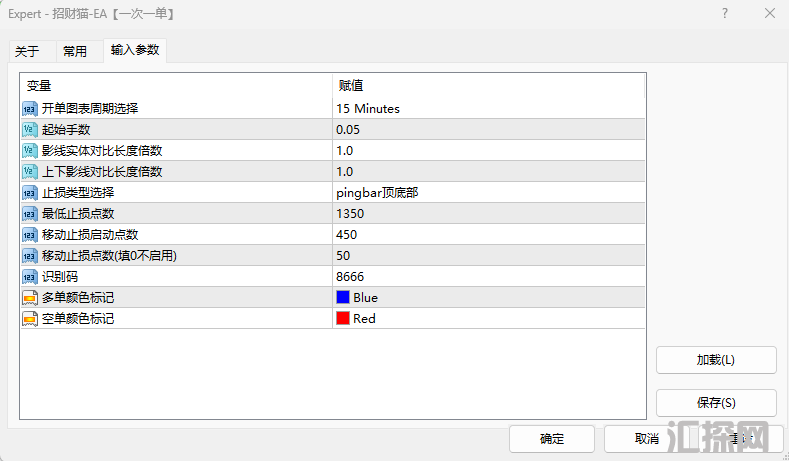Viewport: 789px width, 461px height.
Task: Click the color icon beside 空单颜色标记
Action: pos(30,318)
